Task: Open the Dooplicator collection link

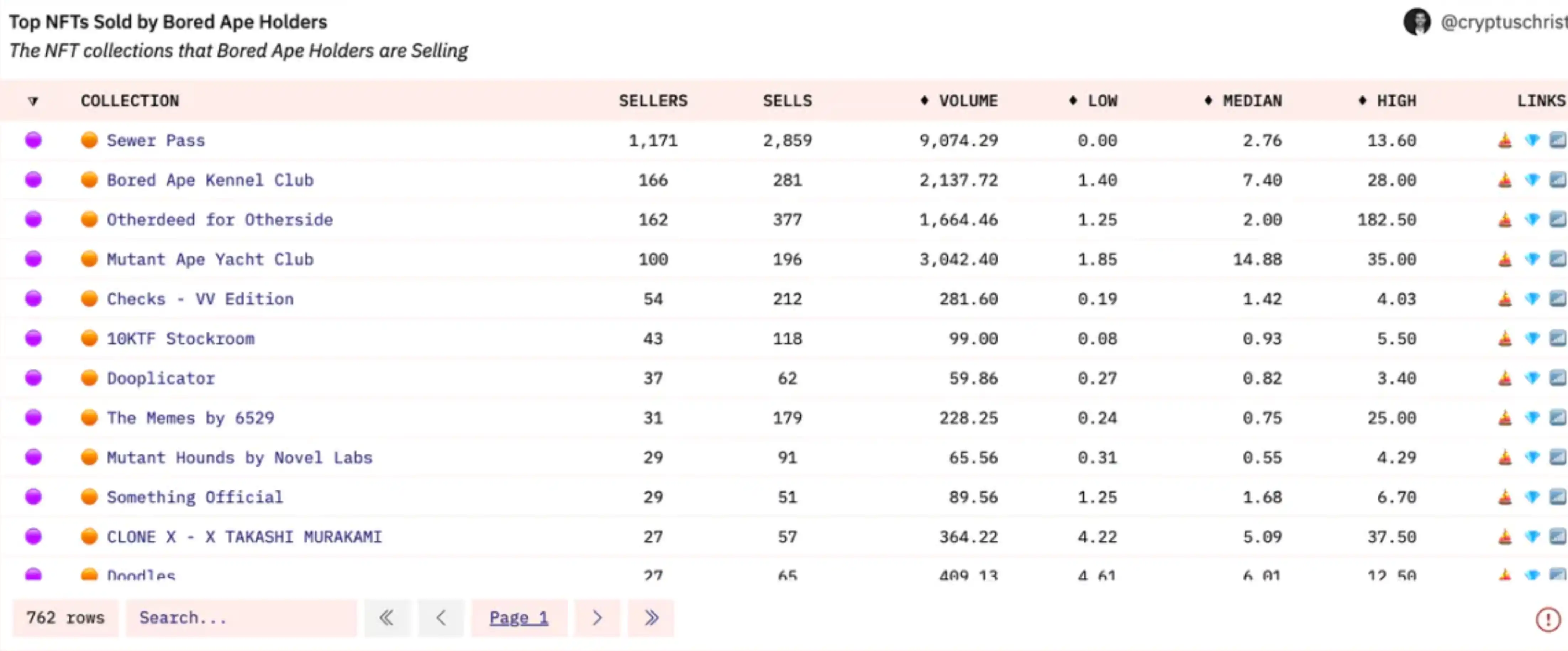Action: point(161,378)
